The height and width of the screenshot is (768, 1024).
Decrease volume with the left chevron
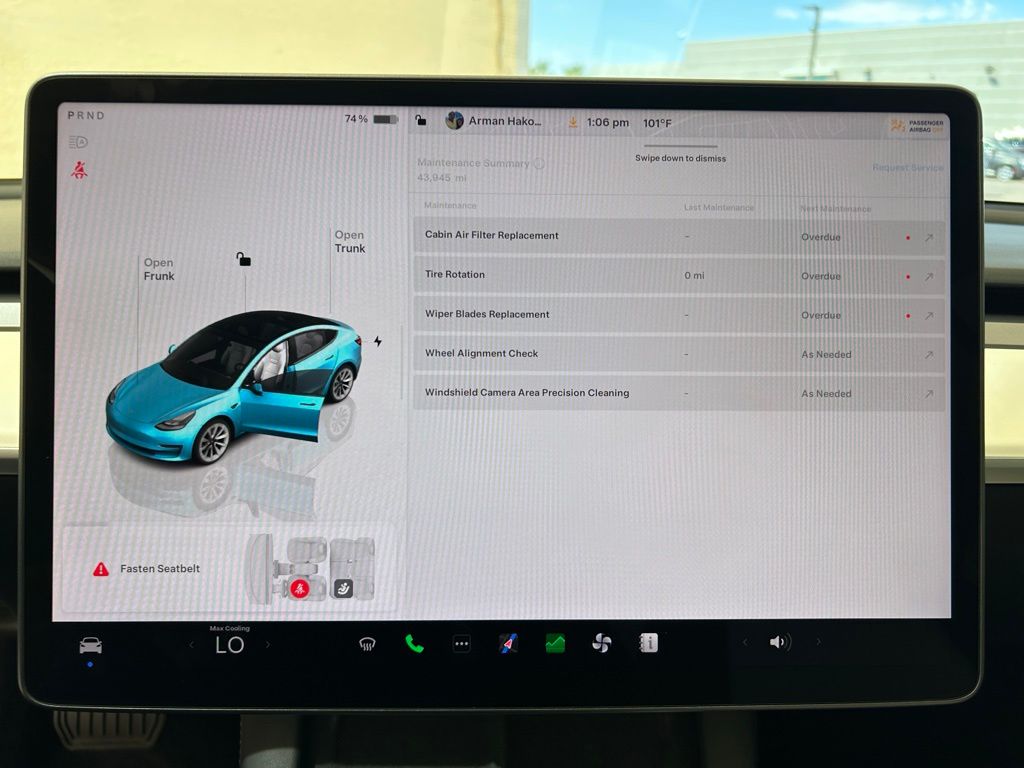(745, 643)
